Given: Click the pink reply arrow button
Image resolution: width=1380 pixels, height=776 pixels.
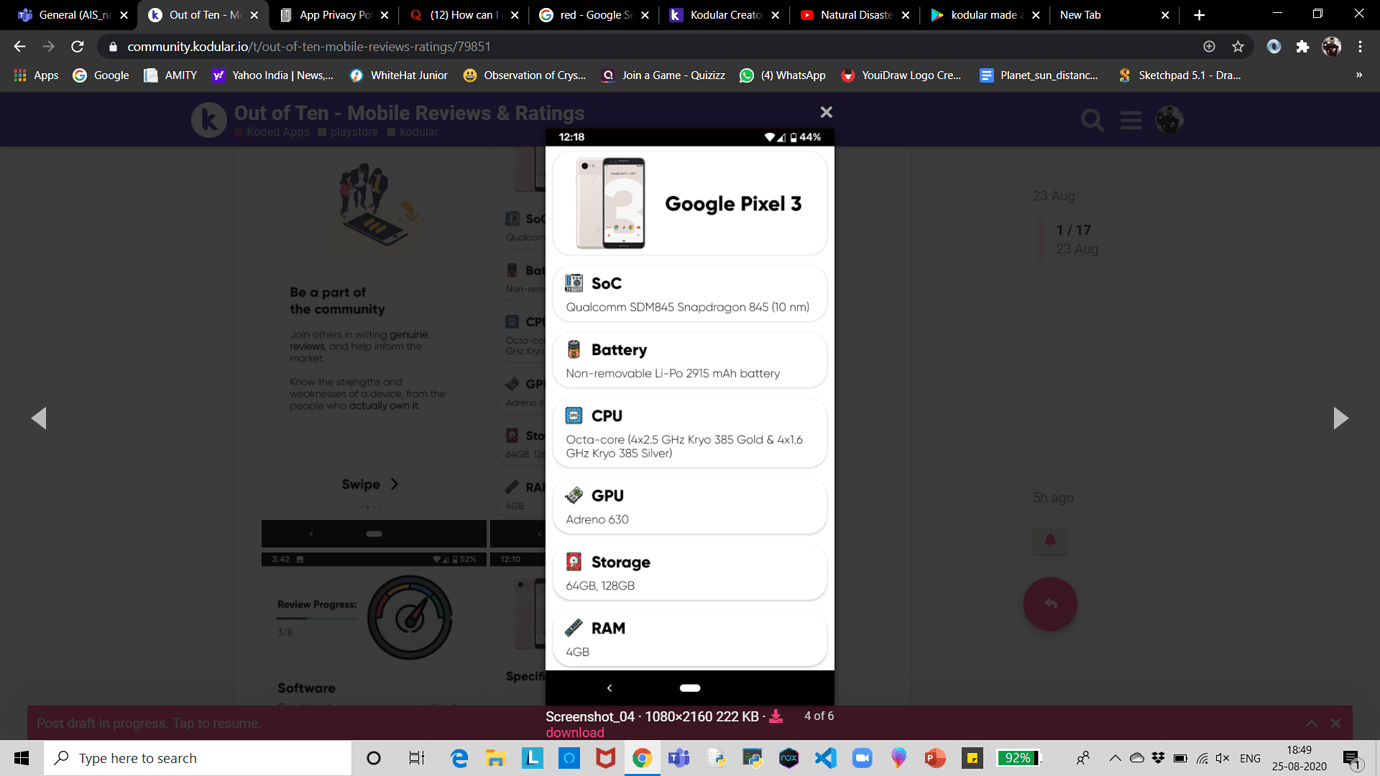Looking at the screenshot, I should point(1050,604).
